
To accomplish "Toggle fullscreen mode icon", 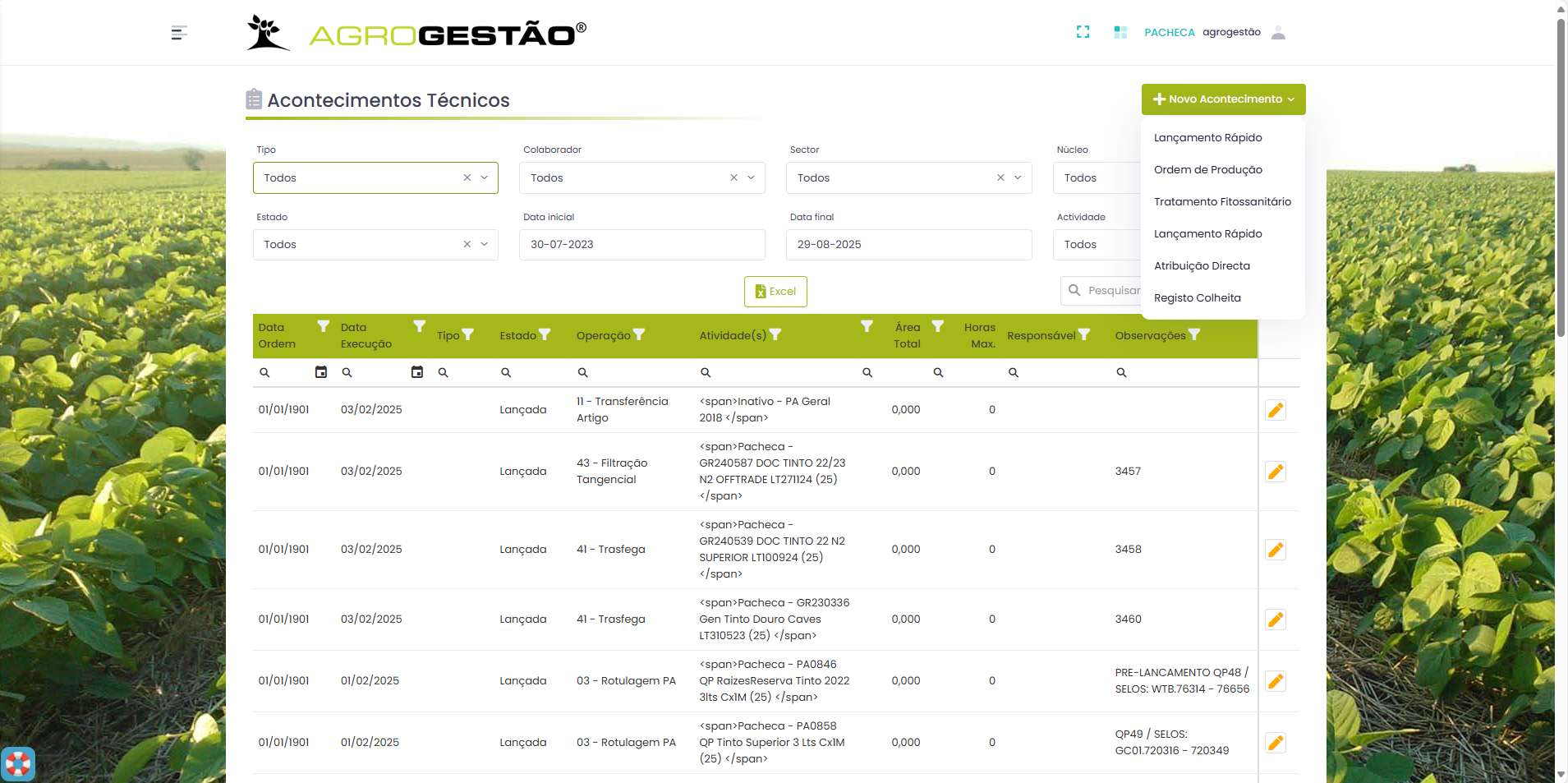I will (x=1083, y=32).
